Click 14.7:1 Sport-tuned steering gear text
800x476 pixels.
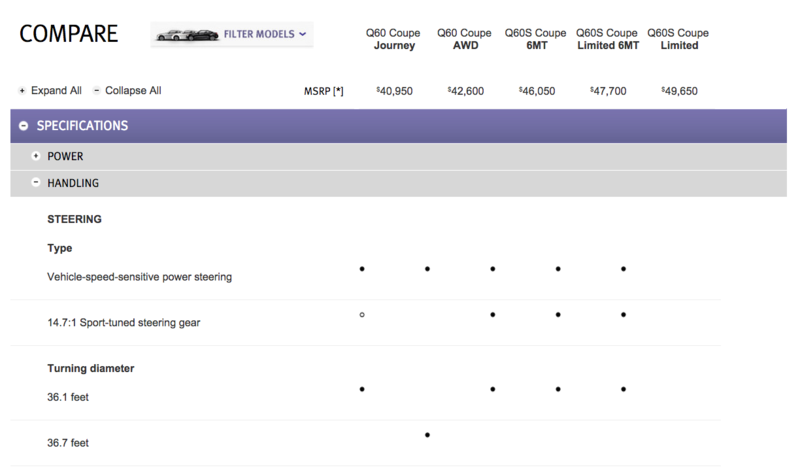(x=124, y=323)
